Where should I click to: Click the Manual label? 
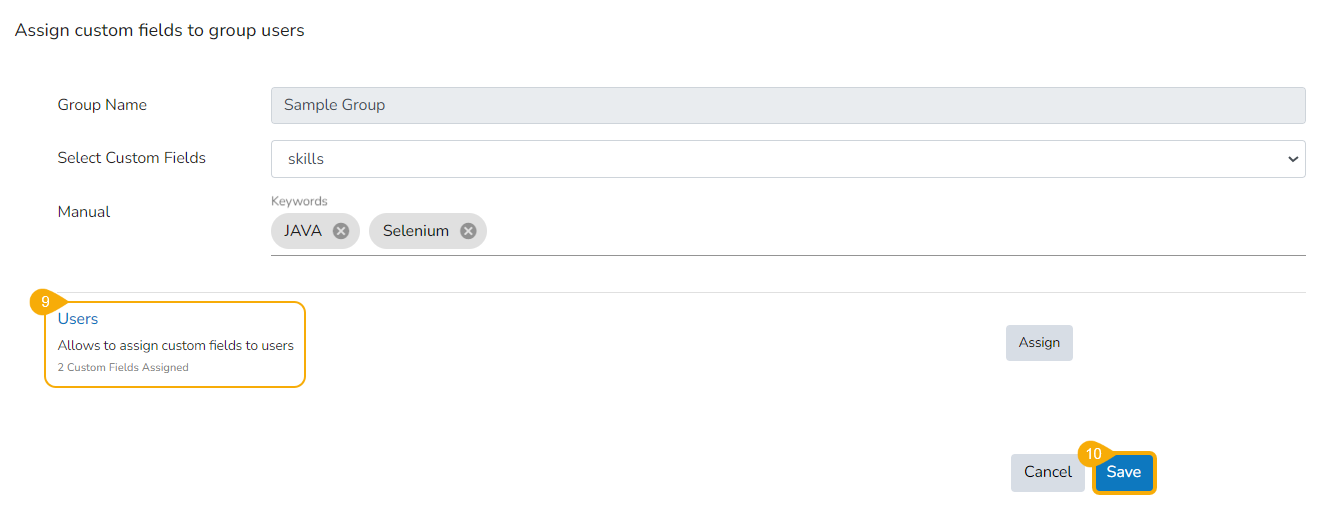84,212
